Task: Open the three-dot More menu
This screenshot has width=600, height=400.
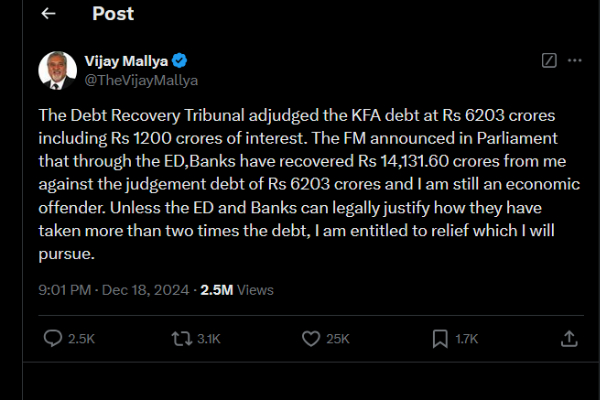Action: (x=574, y=60)
